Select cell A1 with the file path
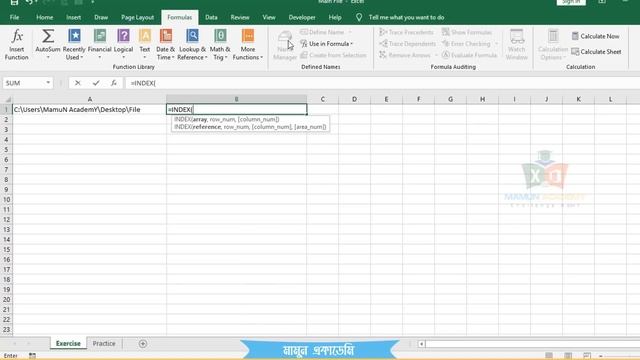640x360 pixels. 89,109
